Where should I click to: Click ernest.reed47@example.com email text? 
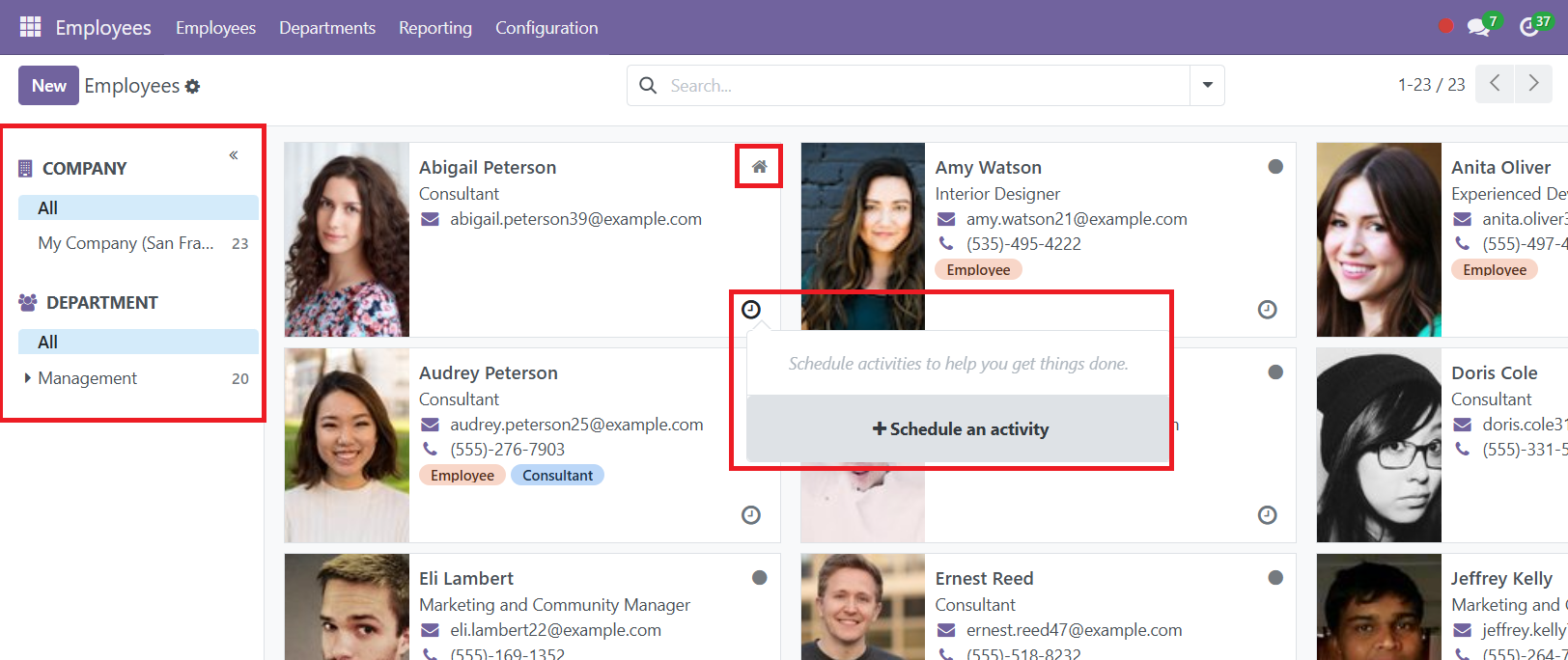pyautogui.click(x=1074, y=630)
